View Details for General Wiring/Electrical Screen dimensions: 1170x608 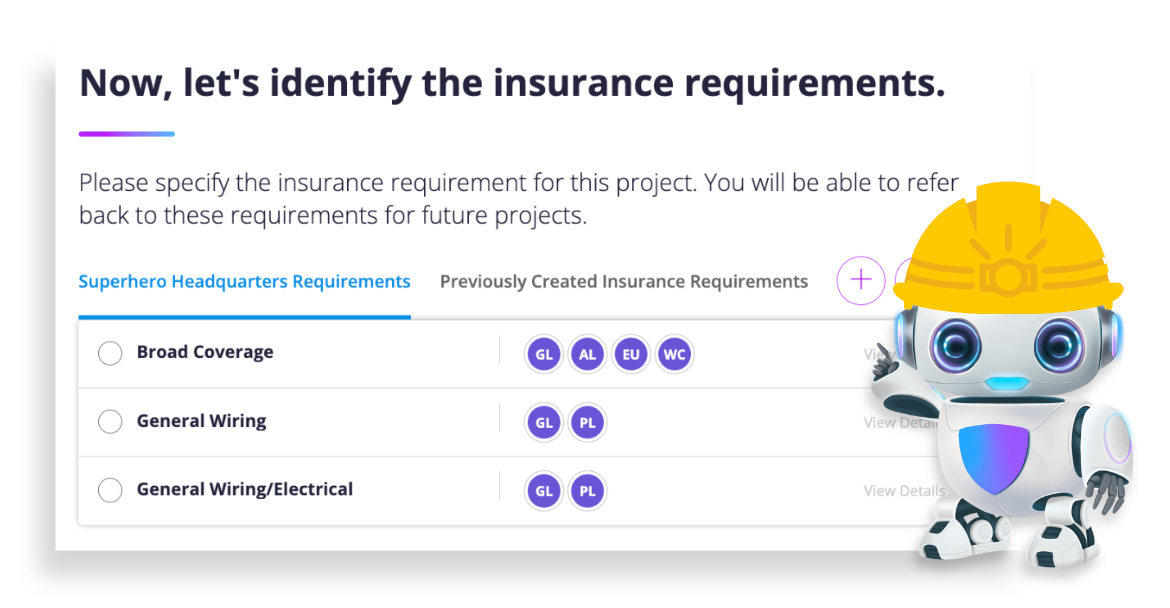(x=903, y=491)
